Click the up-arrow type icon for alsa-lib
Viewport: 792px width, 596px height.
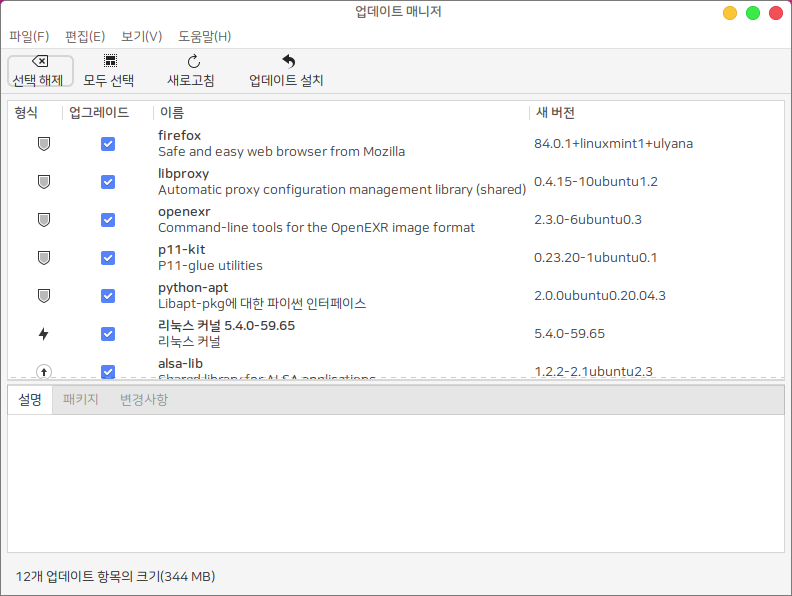43,371
